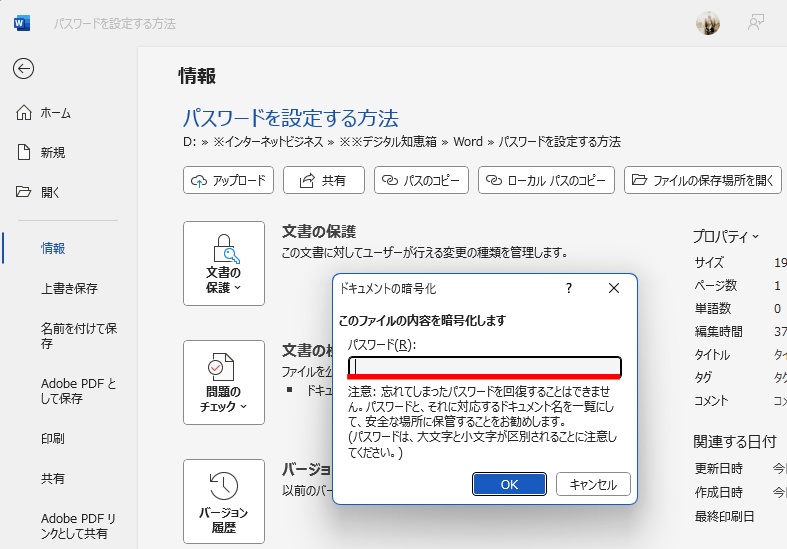Click the ページ数 property label
The height and width of the screenshot is (549, 787).
[716, 285]
